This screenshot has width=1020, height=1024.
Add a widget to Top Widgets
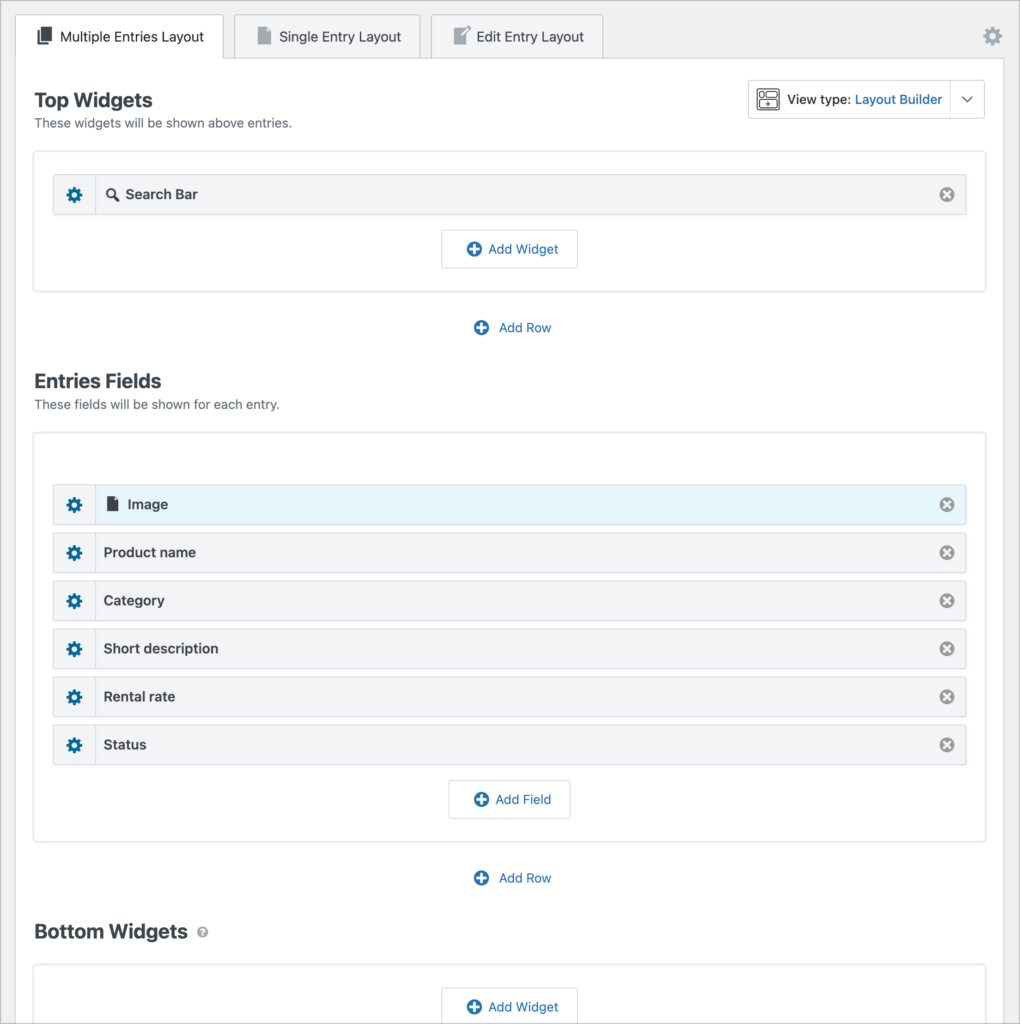509,248
